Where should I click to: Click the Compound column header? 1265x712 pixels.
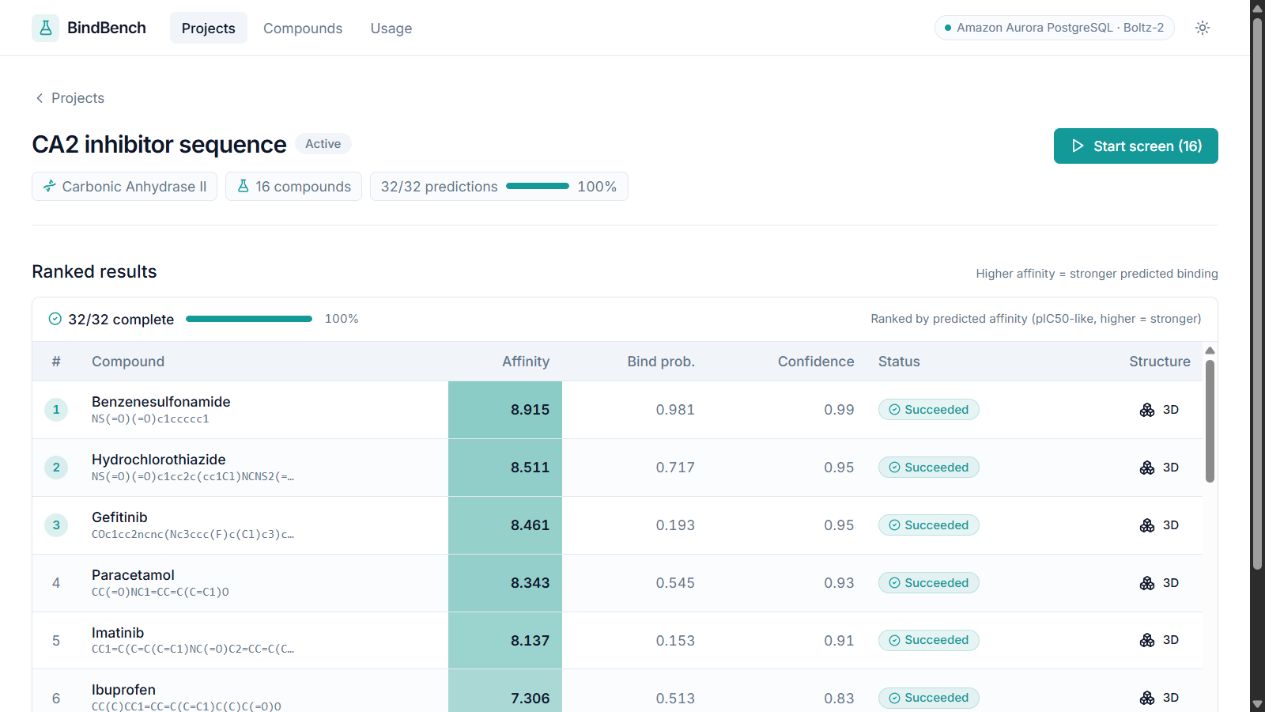tap(128, 361)
